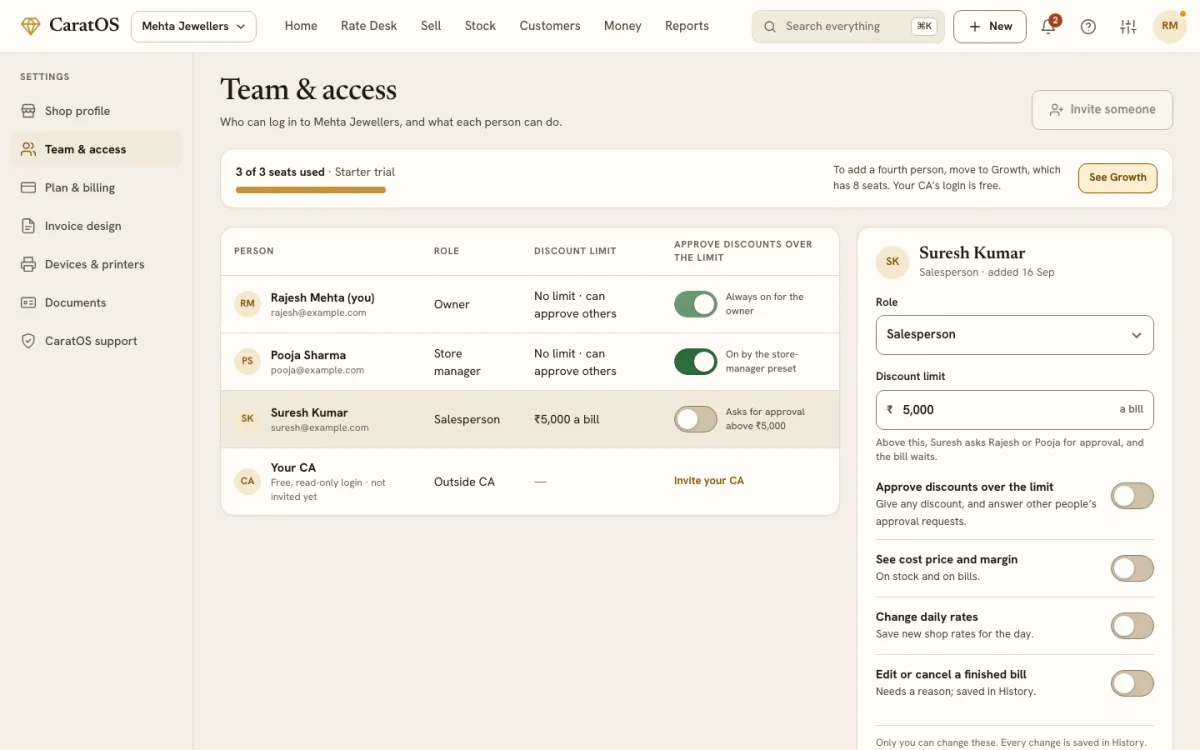
Task: Click the Search everything box
Action: [848, 27]
